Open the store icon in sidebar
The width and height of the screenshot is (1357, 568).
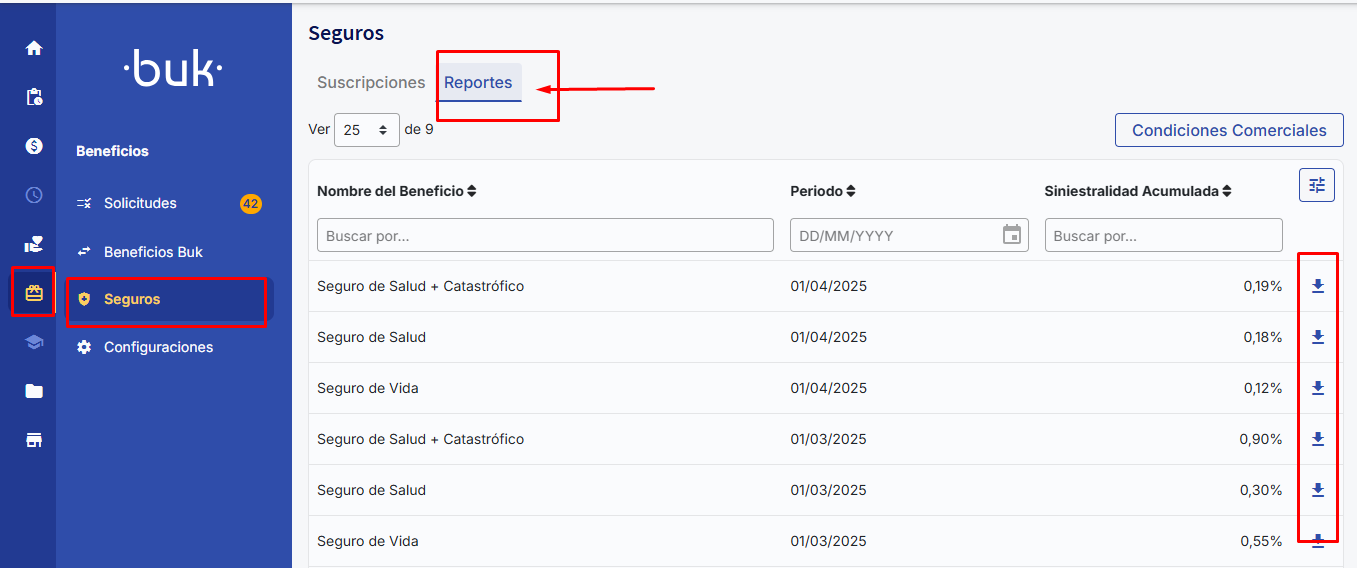(x=34, y=440)
